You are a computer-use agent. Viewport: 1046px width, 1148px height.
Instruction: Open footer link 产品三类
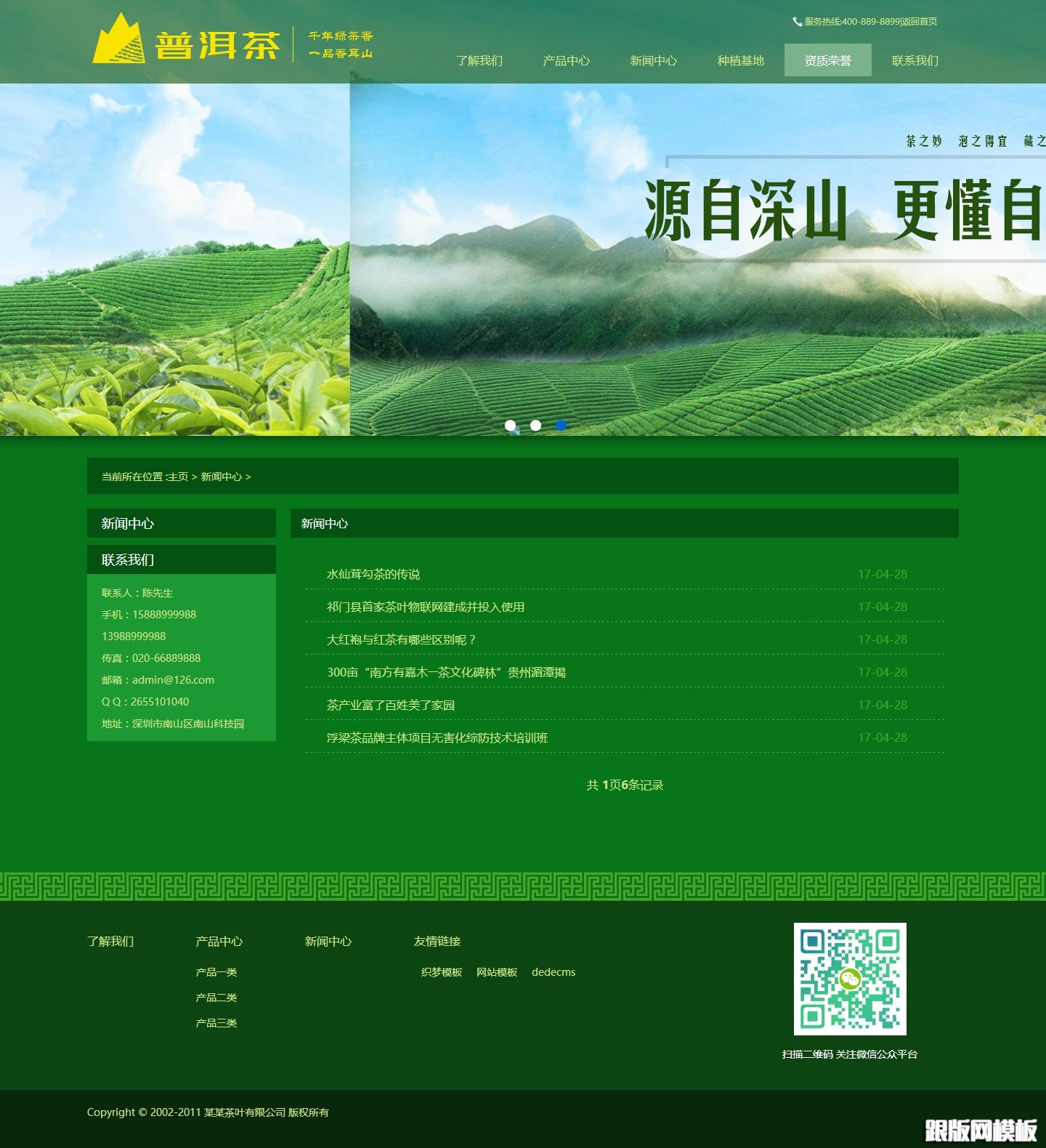click(x=216, y=1023)
